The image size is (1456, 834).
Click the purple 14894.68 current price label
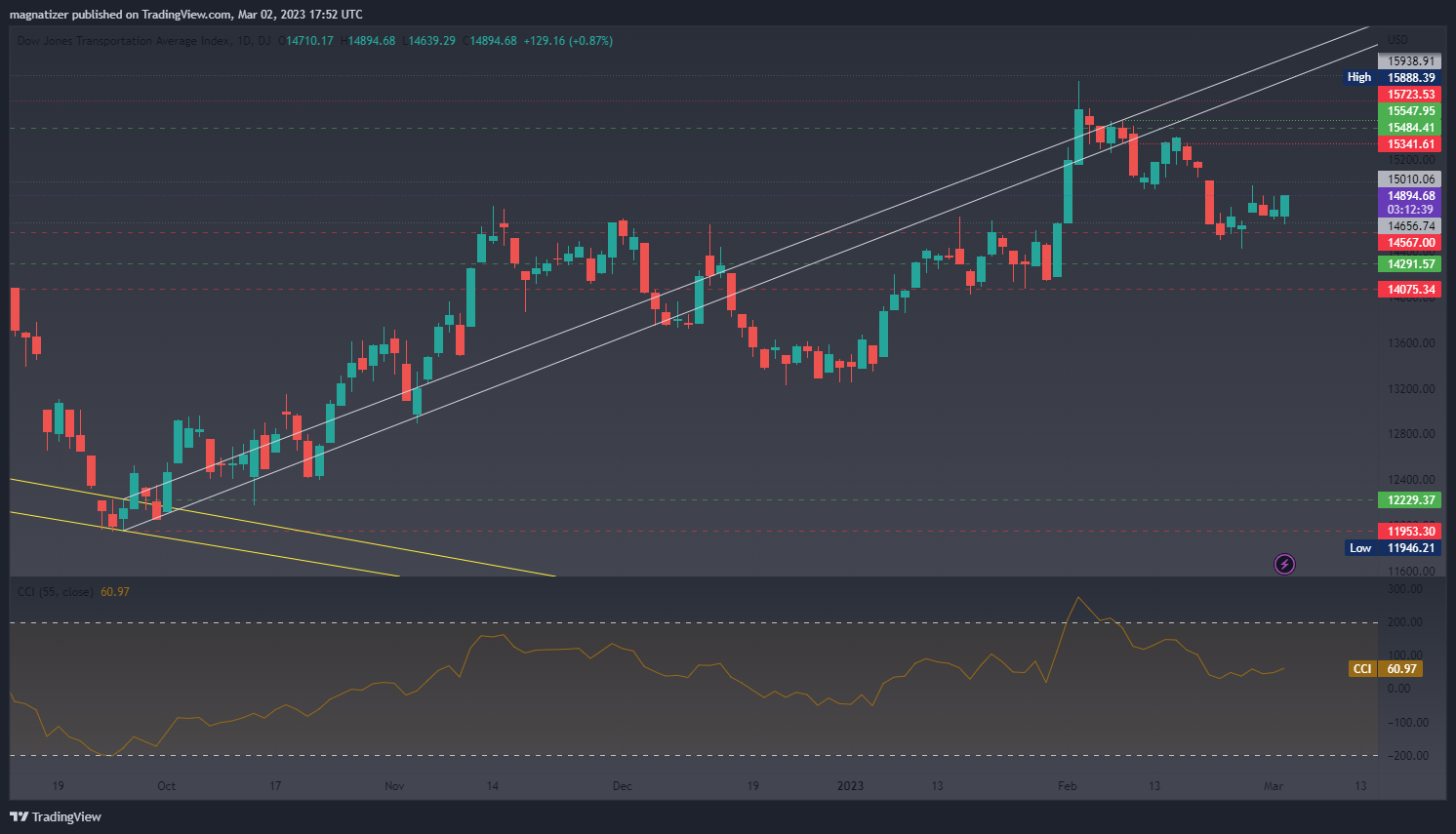pyautogui.click(x=1410, y=196)
